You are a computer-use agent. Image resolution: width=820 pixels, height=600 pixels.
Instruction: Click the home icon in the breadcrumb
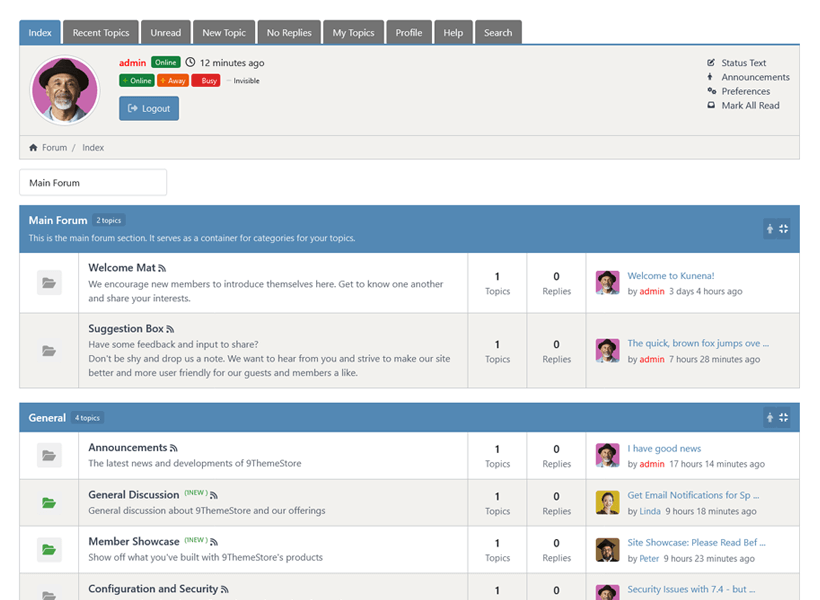click(34, 148)
